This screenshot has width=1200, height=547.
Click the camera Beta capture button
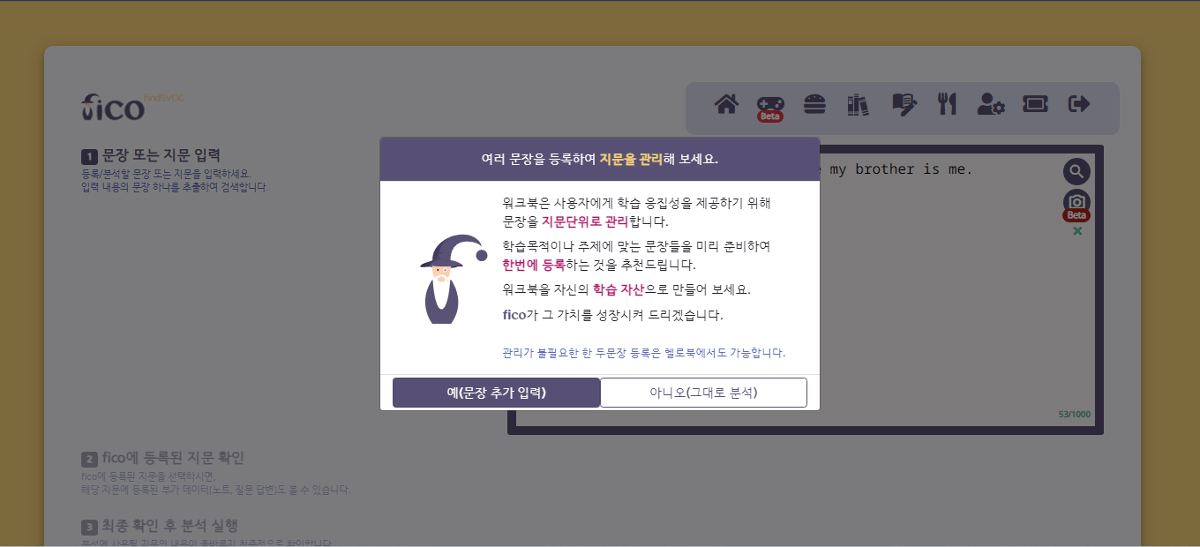pyautogui.click(x=1076, y=203)
